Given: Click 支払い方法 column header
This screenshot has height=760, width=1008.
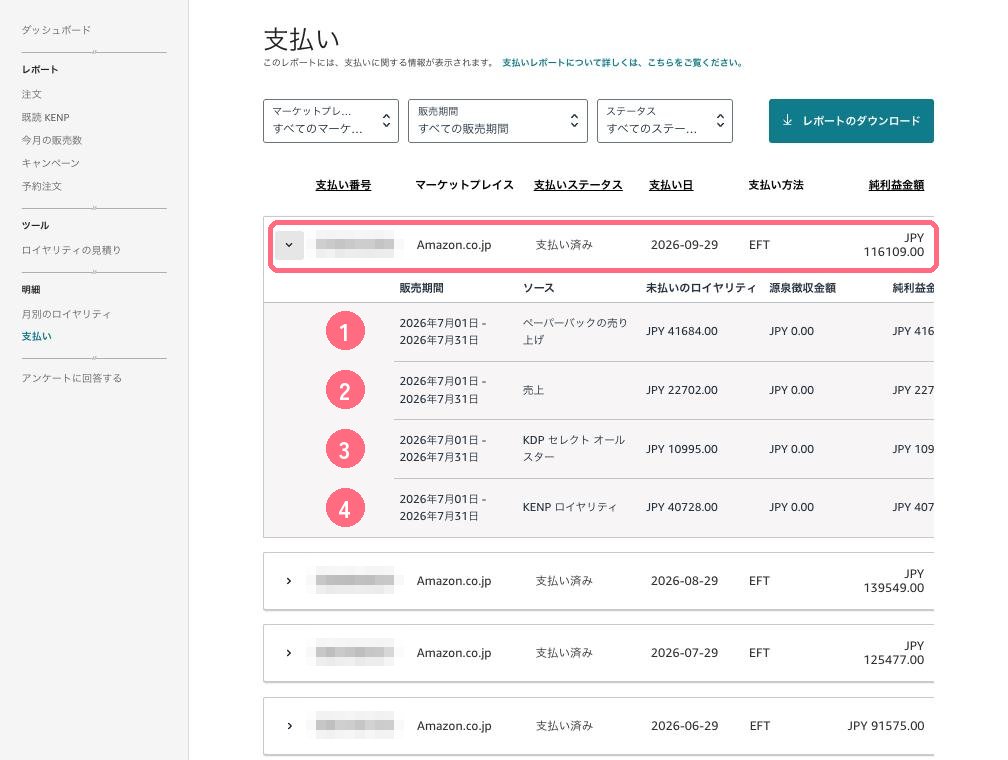Looking at the screenshot, I should pyautogui.click(x=775, y=185).
